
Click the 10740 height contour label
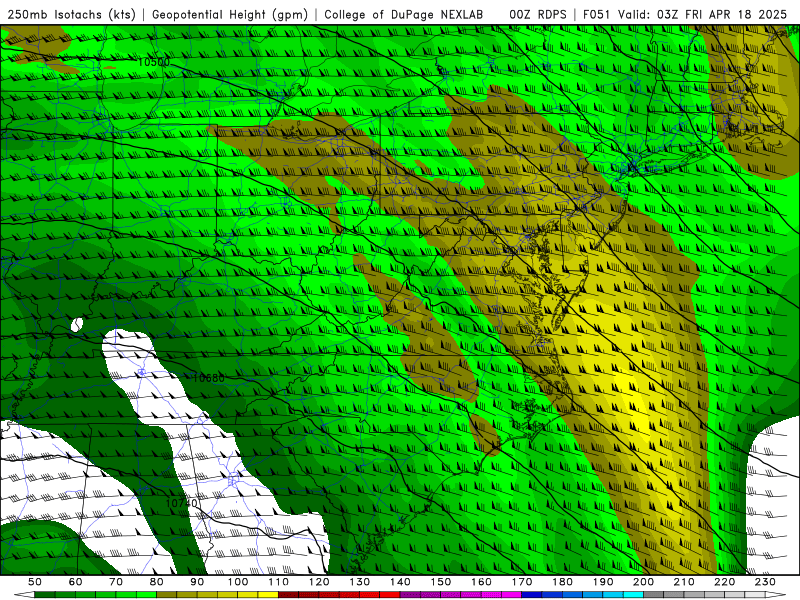181,503
